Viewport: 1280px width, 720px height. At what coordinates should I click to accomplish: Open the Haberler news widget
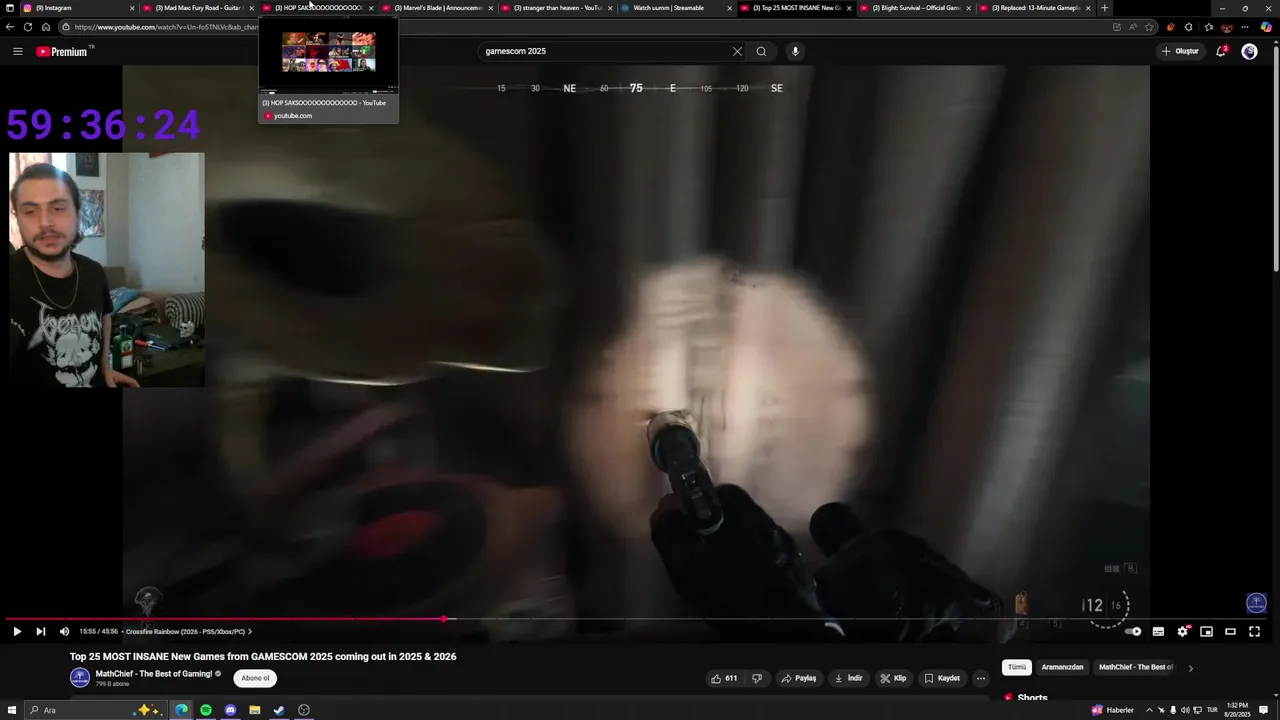click(x=1112, y=710)
